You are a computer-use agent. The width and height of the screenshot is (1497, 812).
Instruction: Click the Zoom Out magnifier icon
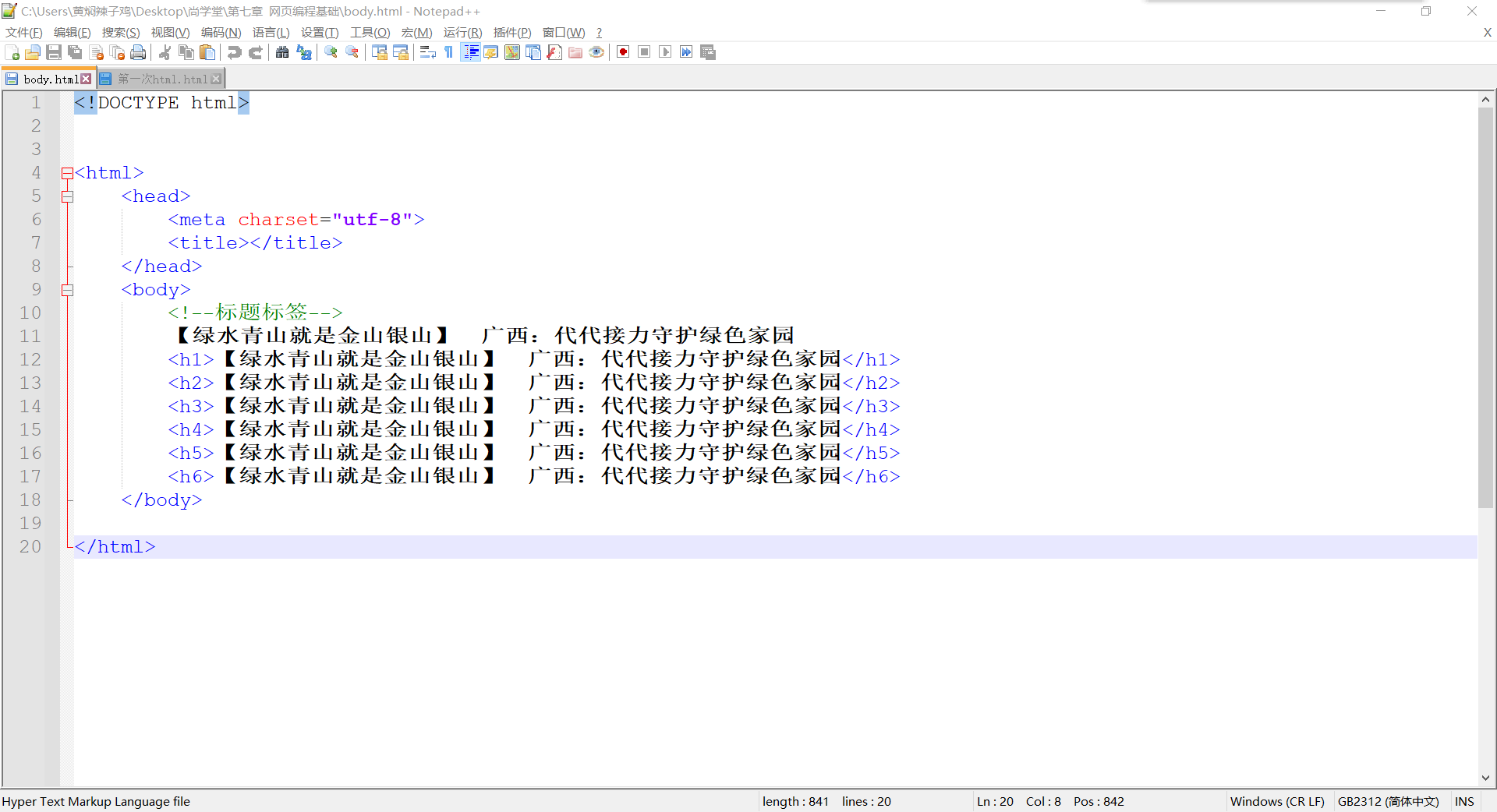click(352, 52)
